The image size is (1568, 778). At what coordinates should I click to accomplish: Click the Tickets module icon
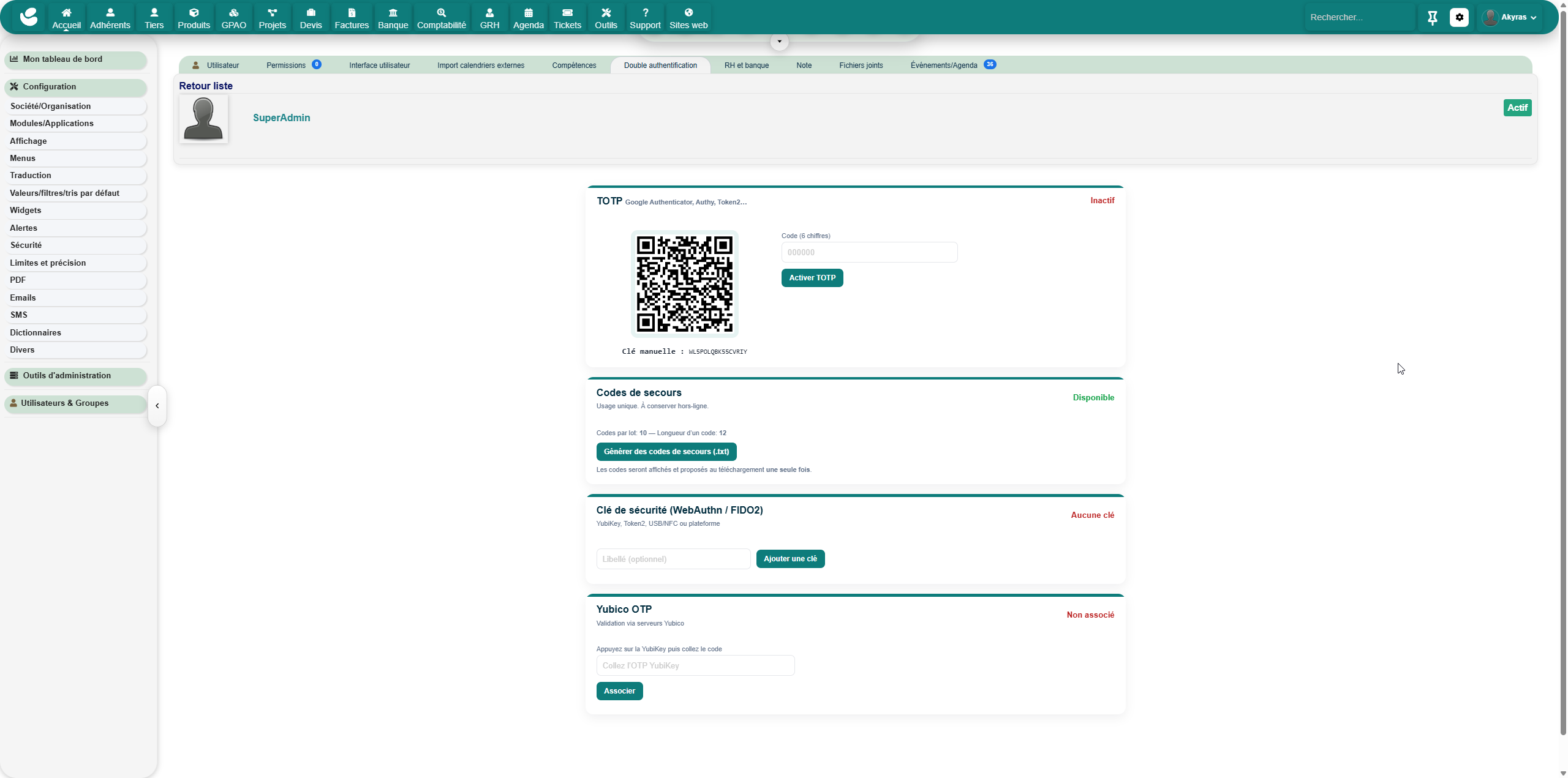[x=567, y=13]
